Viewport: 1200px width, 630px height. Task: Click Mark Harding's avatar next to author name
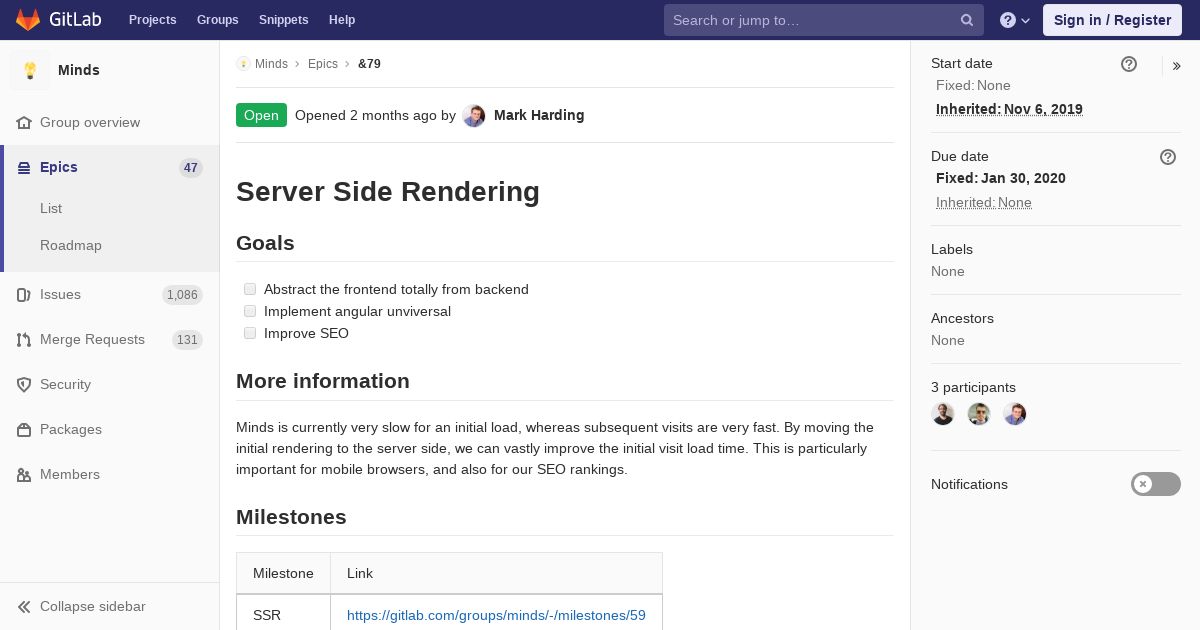point(474,116)
